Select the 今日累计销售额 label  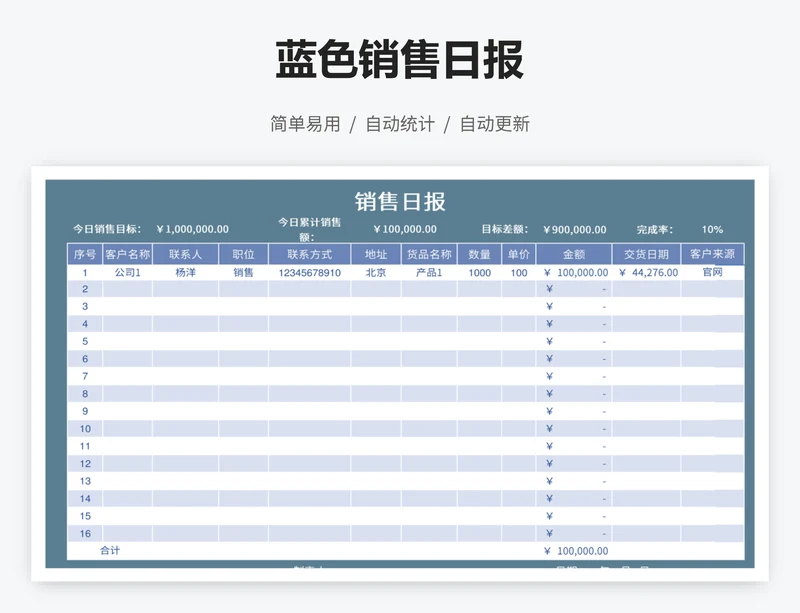(310, 230)
